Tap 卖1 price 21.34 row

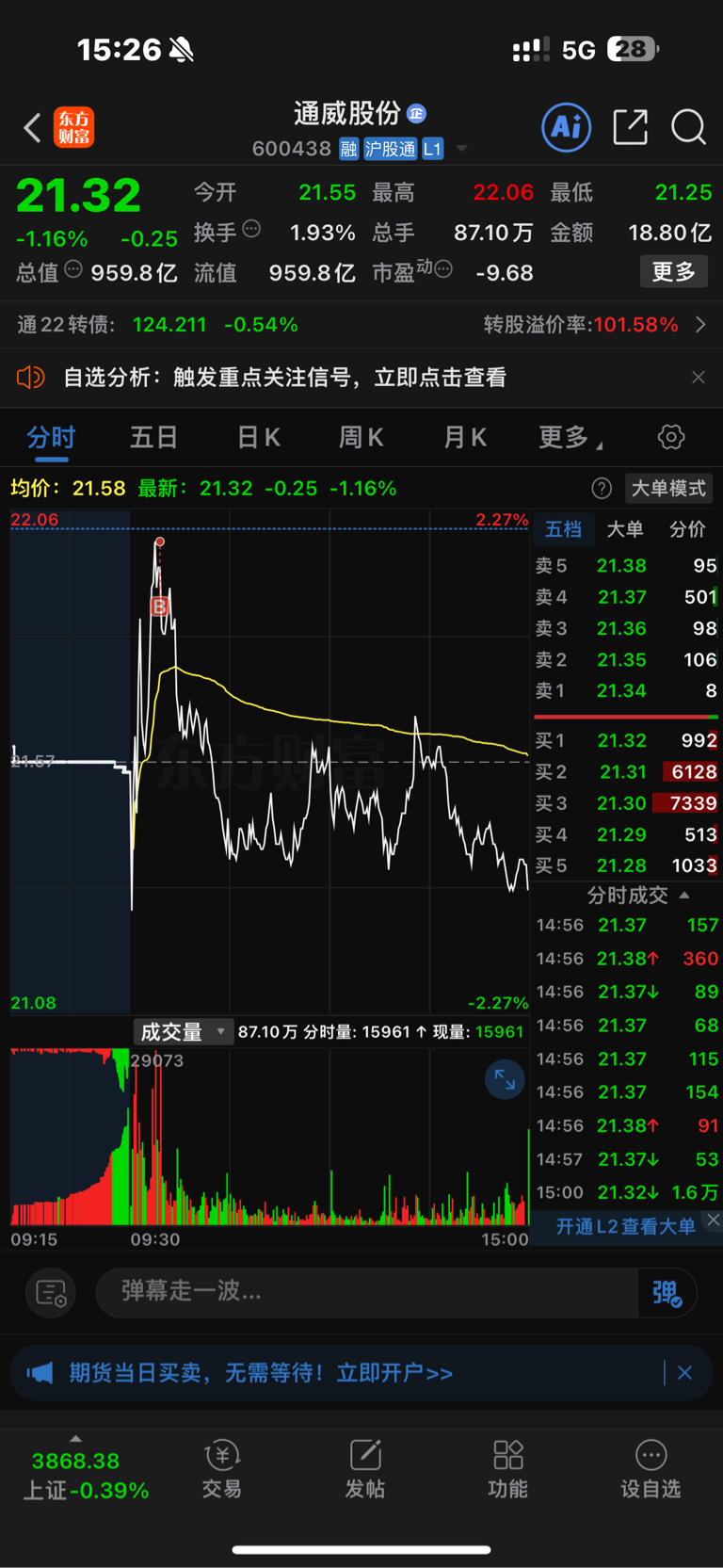pyautogui.click(x=626, y=691)
